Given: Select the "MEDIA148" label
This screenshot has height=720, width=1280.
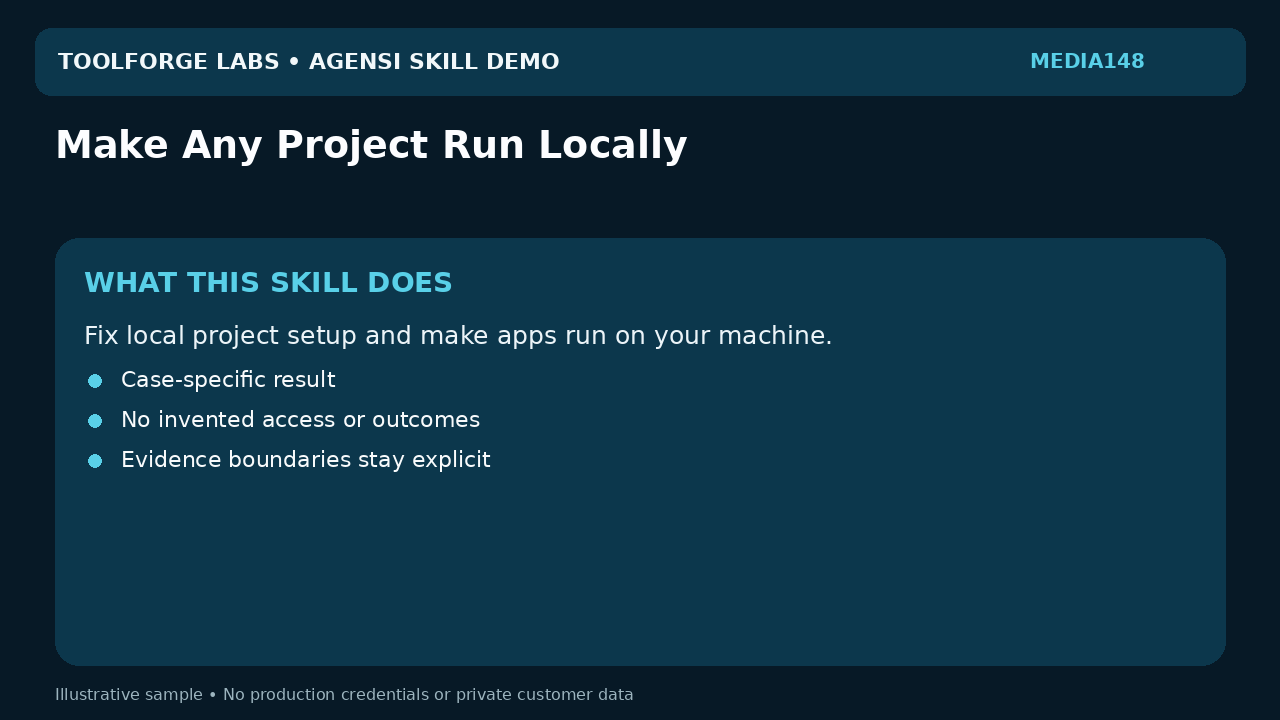Looking at the screenshot, I should pos(1087,62).
